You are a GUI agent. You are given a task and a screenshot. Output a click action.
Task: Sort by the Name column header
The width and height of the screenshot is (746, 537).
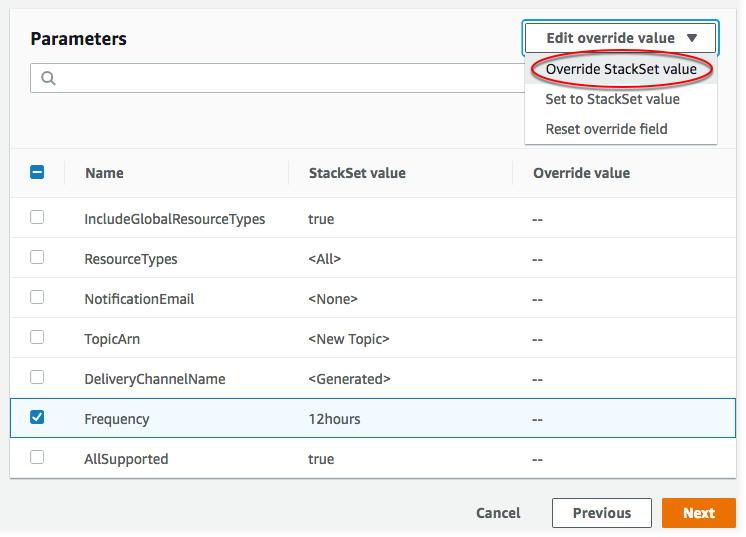coord(104,173)
